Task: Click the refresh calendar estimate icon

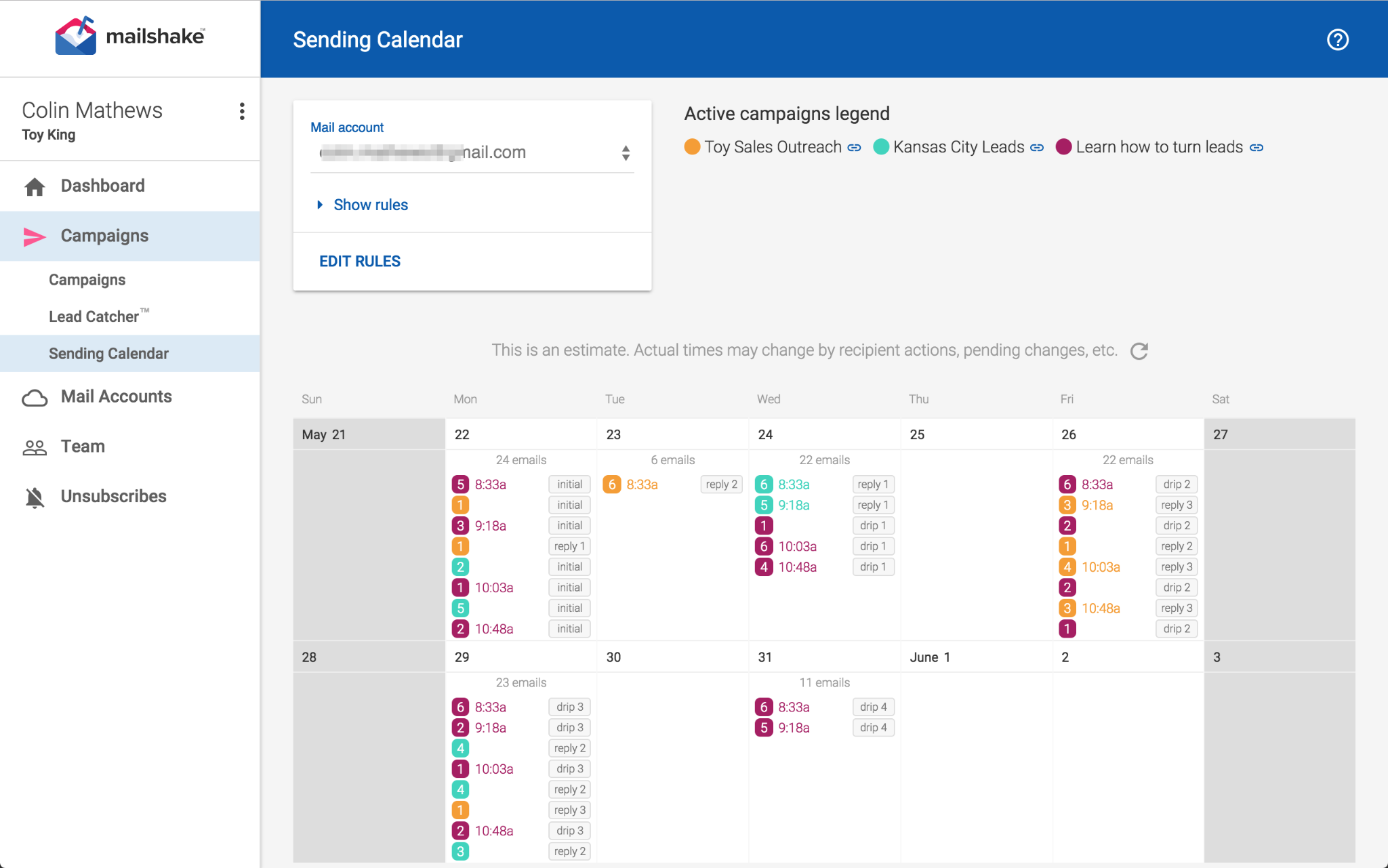Action: point(1139,350)
